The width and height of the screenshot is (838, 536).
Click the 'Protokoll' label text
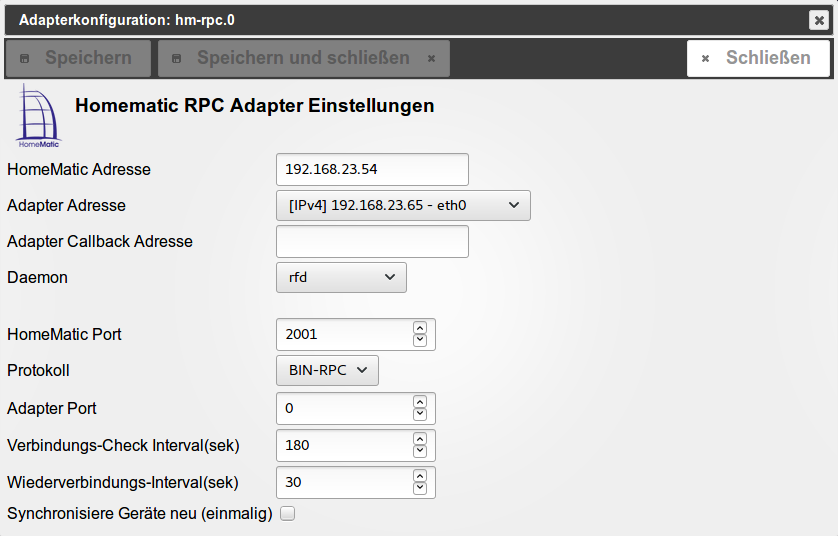[x=38, y=370]
